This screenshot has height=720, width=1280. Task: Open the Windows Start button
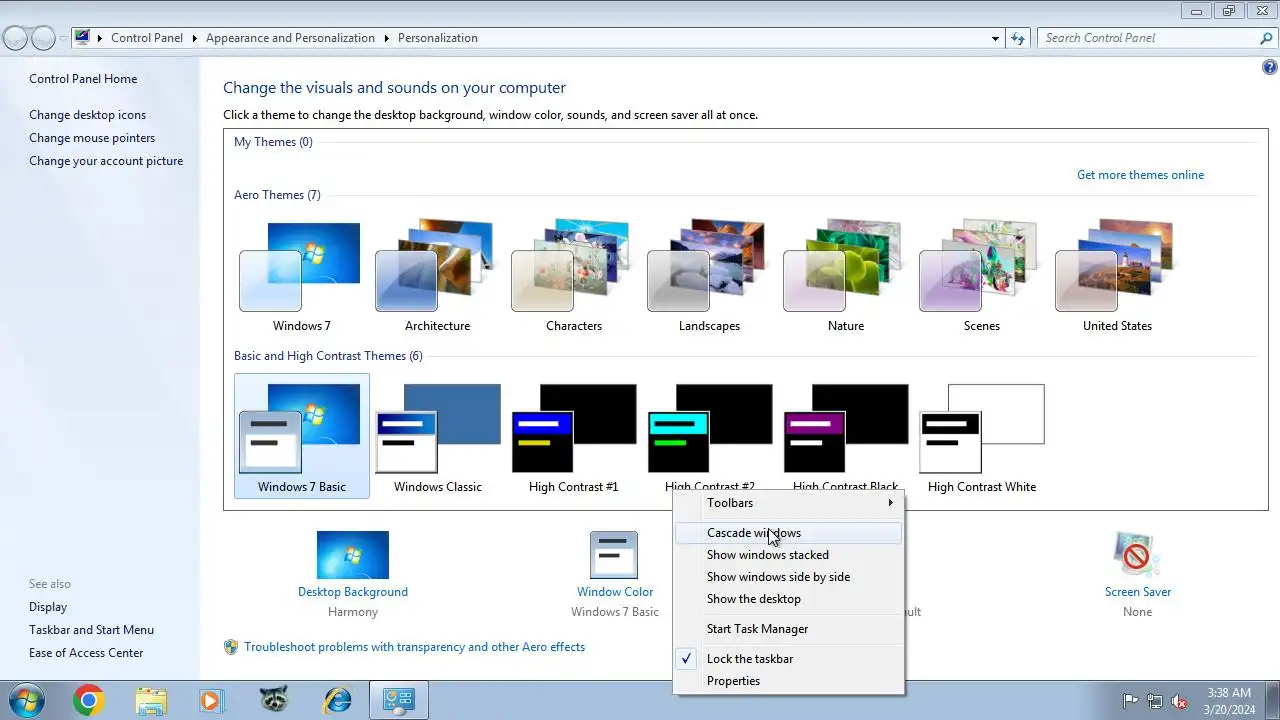coord(26,700)
